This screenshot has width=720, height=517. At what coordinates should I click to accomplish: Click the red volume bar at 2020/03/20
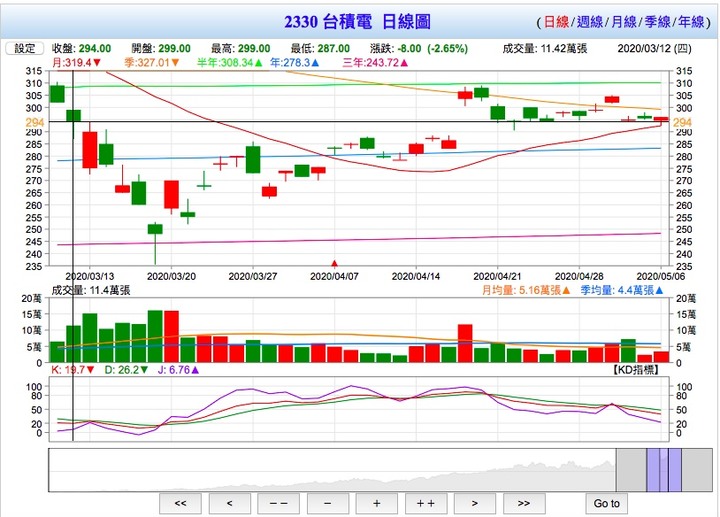pos(171,337)
